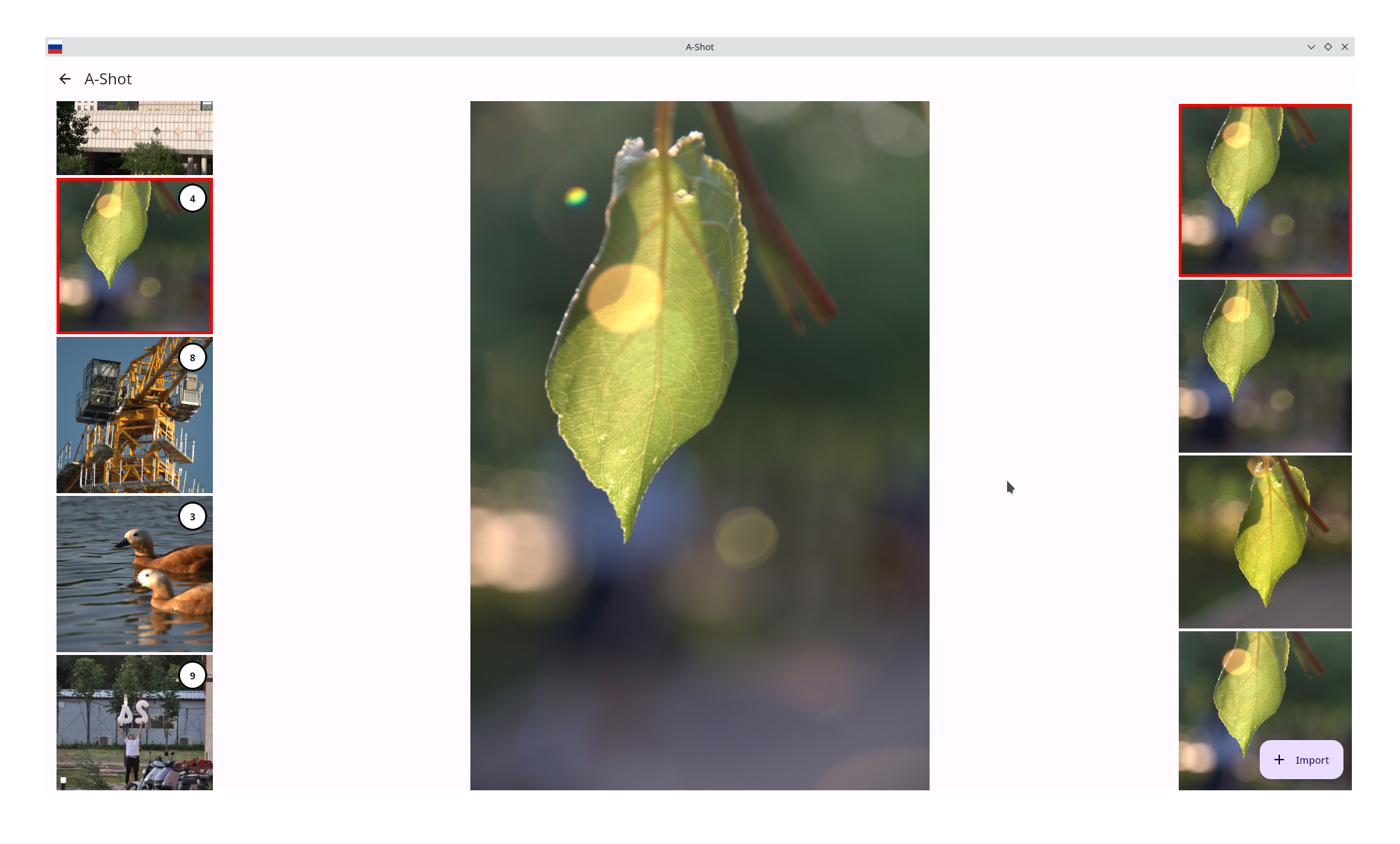Click the plus icon on Import
The height and width of the screenshot is (844, 1400).
(1279, 760)
